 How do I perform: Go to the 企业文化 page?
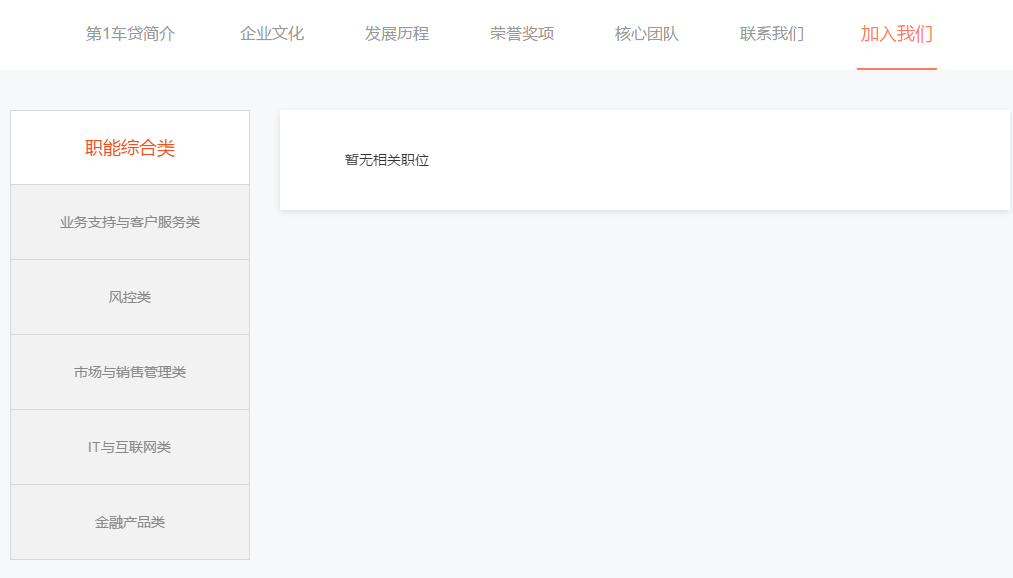click(271, 34)
